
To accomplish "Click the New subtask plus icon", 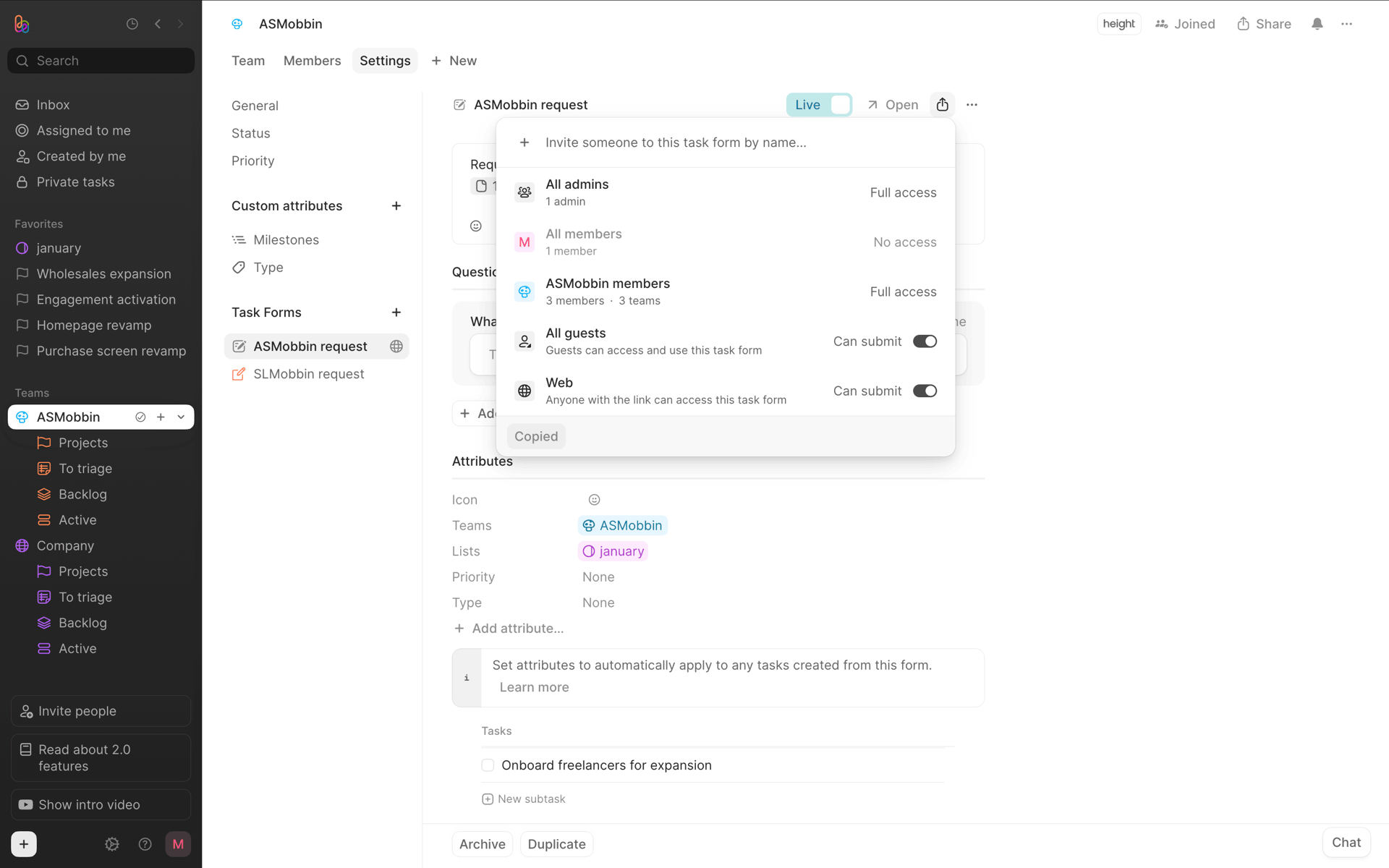I will point(488,799).
